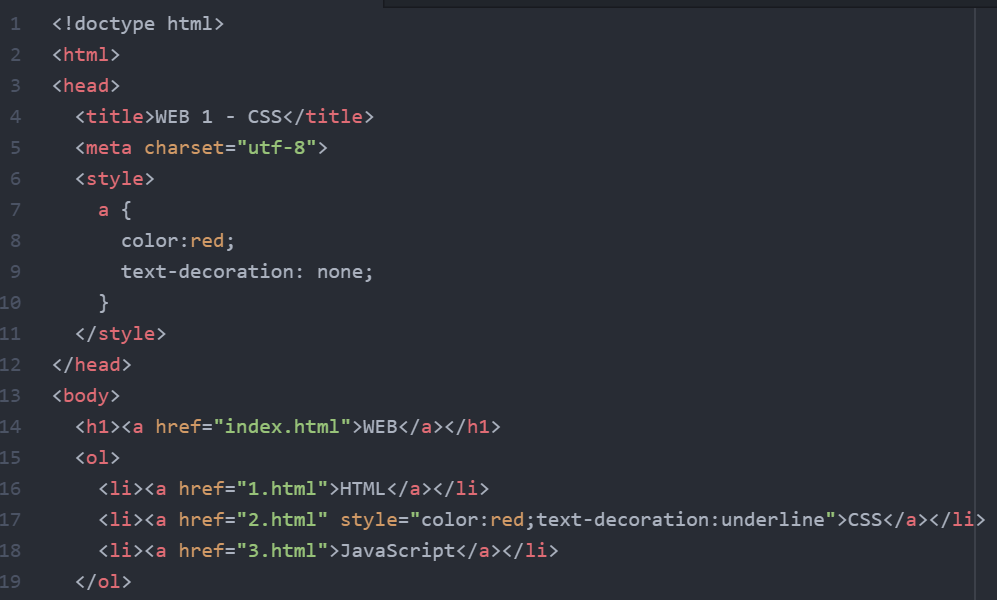The width and height of the screenshot is (997, 600).
Task: Click line number 17 in the gutter
Action: tap(10, 520)
